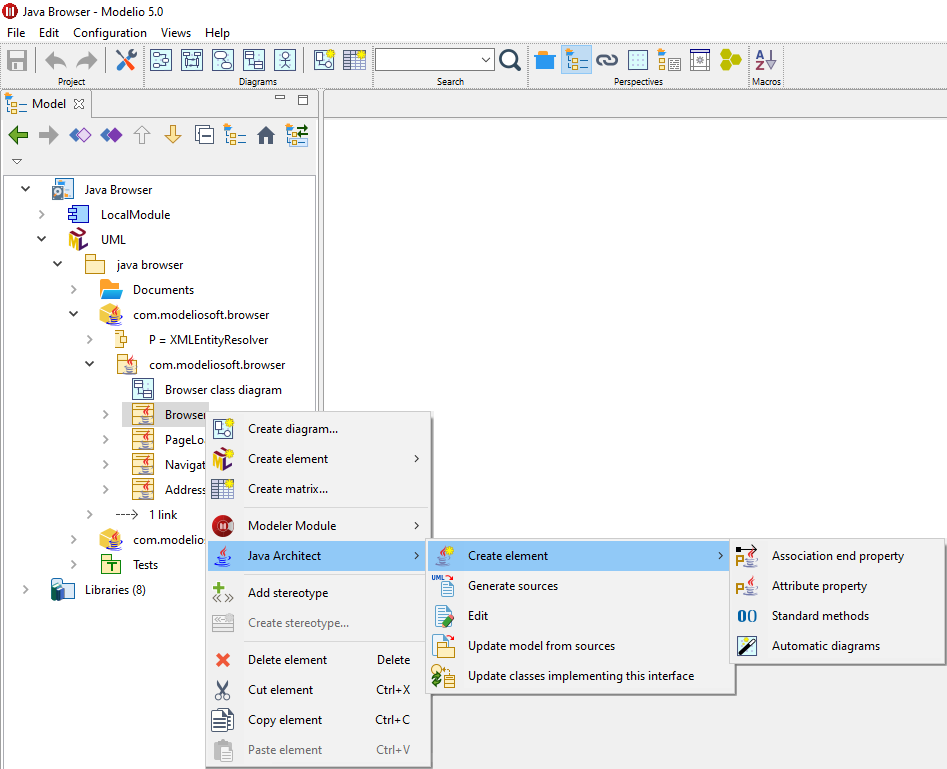Click the Save project toolbar icon
Screen dimensions: 947x769
tap(17, 60)
